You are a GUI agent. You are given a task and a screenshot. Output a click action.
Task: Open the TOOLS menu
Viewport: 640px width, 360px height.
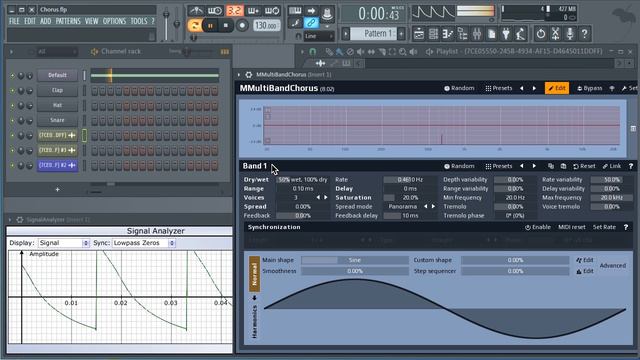point(139,21)
